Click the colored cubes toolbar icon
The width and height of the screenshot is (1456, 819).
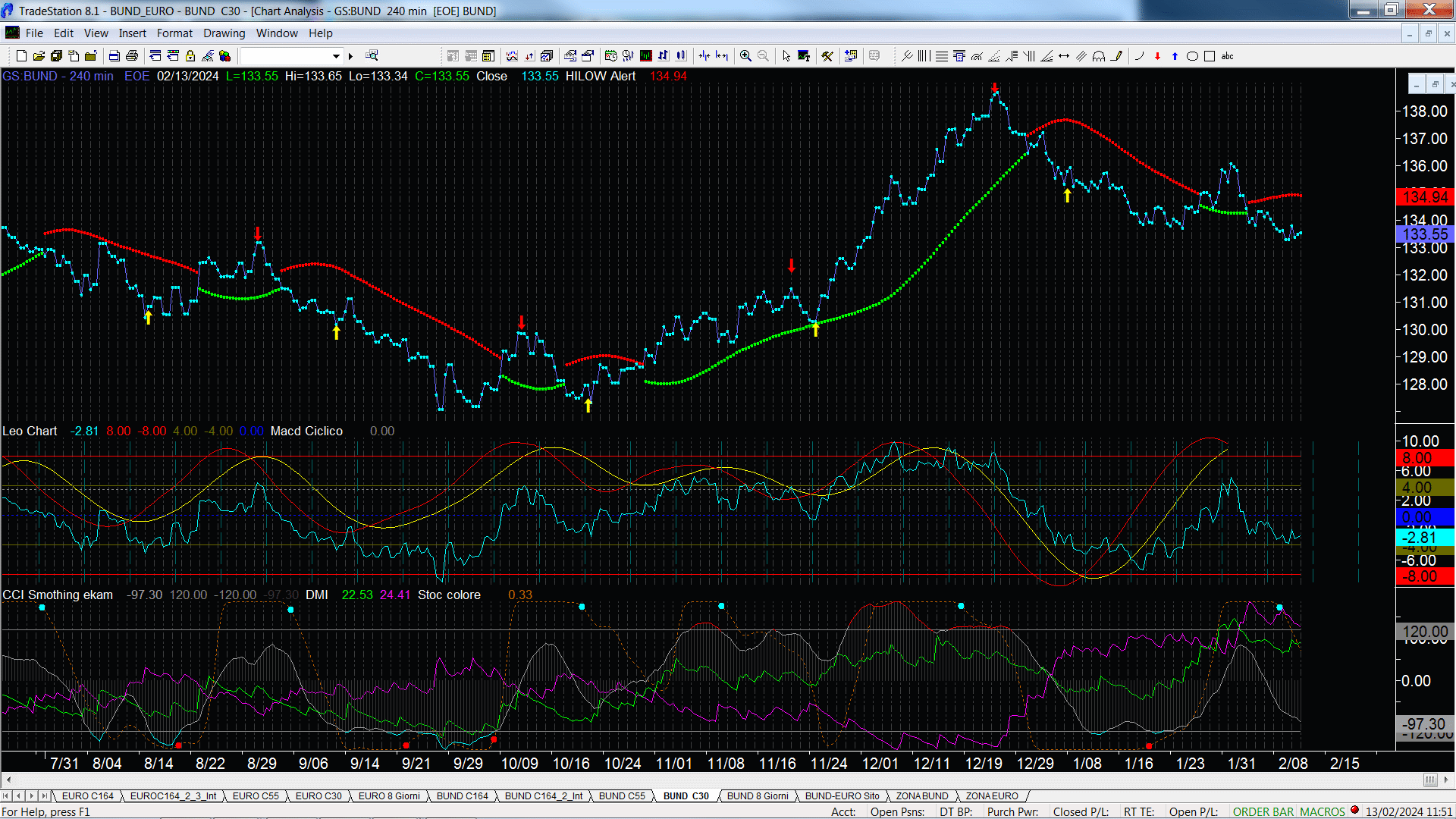224,55
